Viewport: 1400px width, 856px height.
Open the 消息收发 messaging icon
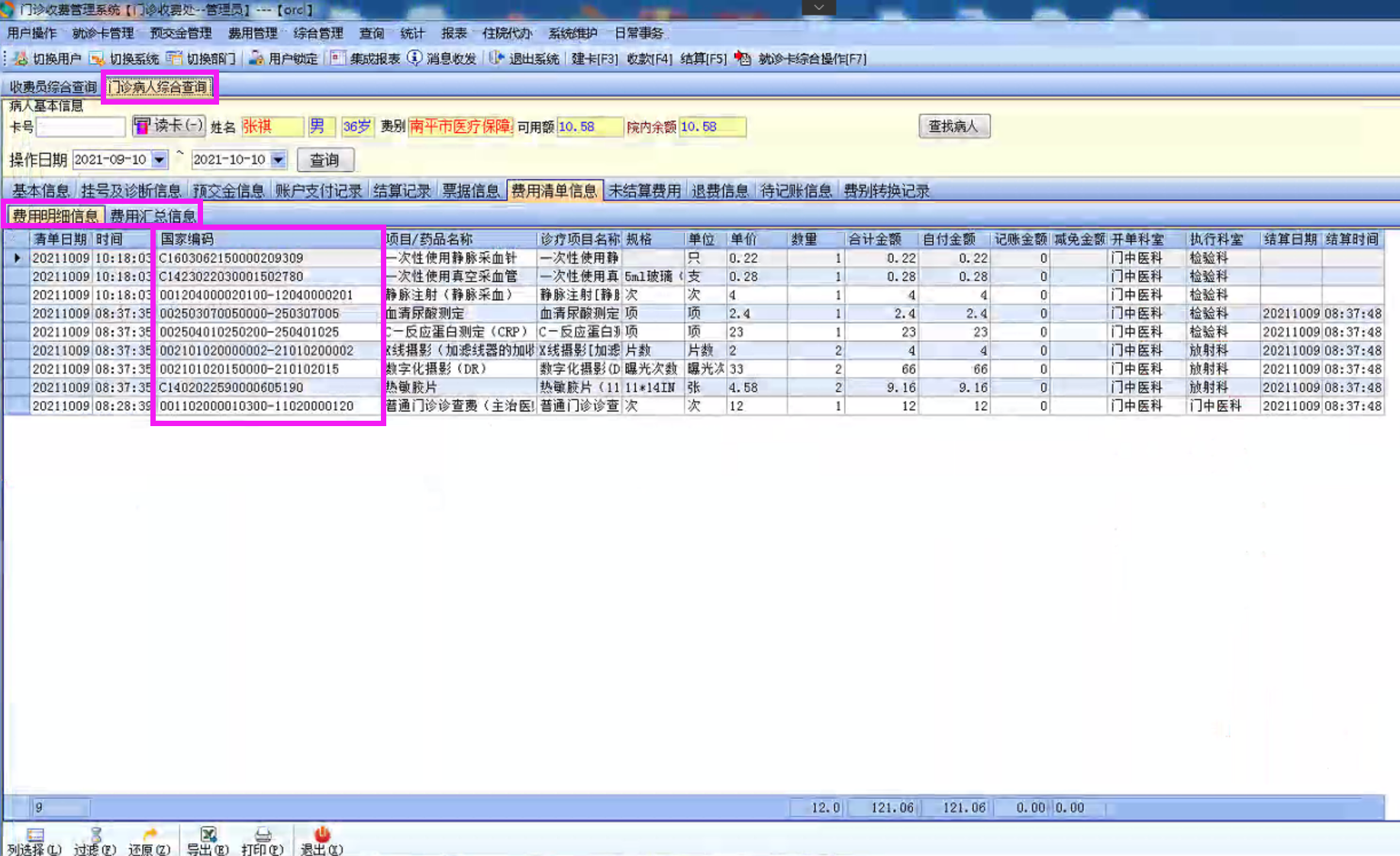[415, 58]
